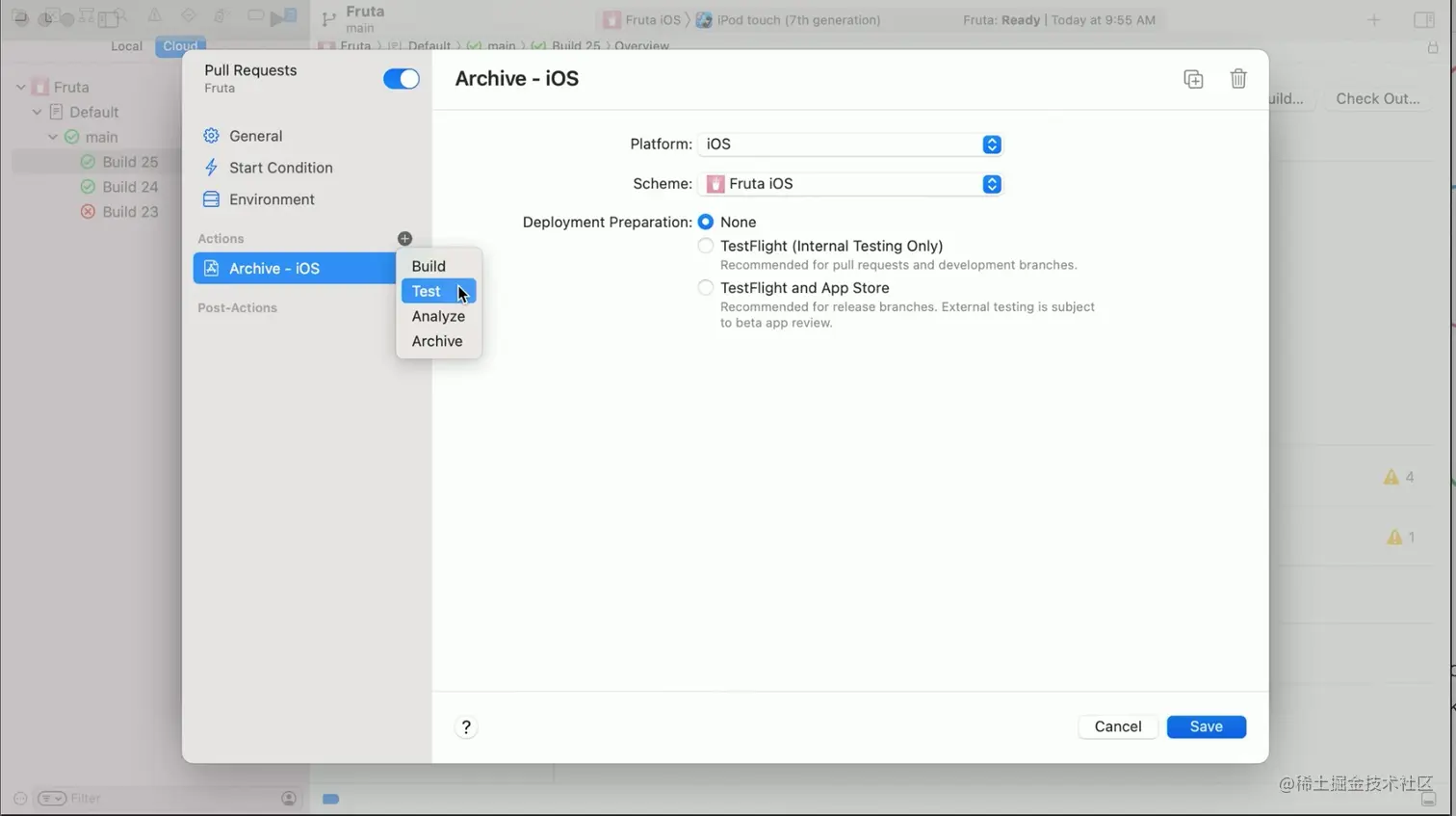
Task: Click the filter options icon at bottom
Action: (x=51, y=799)
